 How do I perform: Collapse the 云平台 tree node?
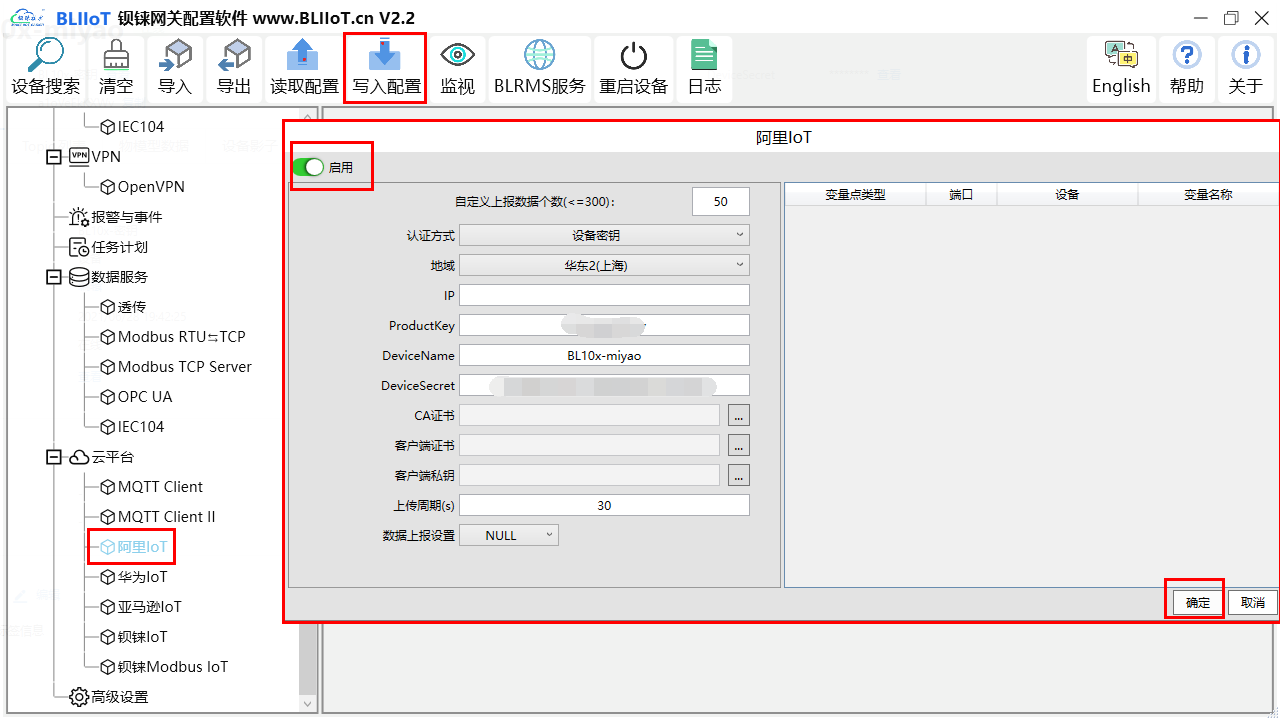[x=54, y=457]
